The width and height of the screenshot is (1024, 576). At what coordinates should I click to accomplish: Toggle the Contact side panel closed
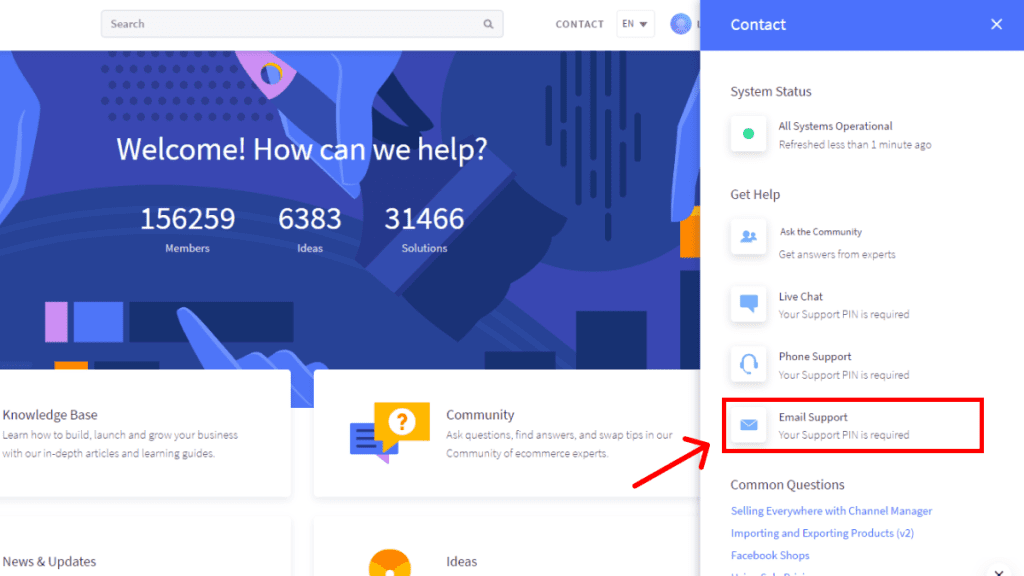(x=996, y=24)
